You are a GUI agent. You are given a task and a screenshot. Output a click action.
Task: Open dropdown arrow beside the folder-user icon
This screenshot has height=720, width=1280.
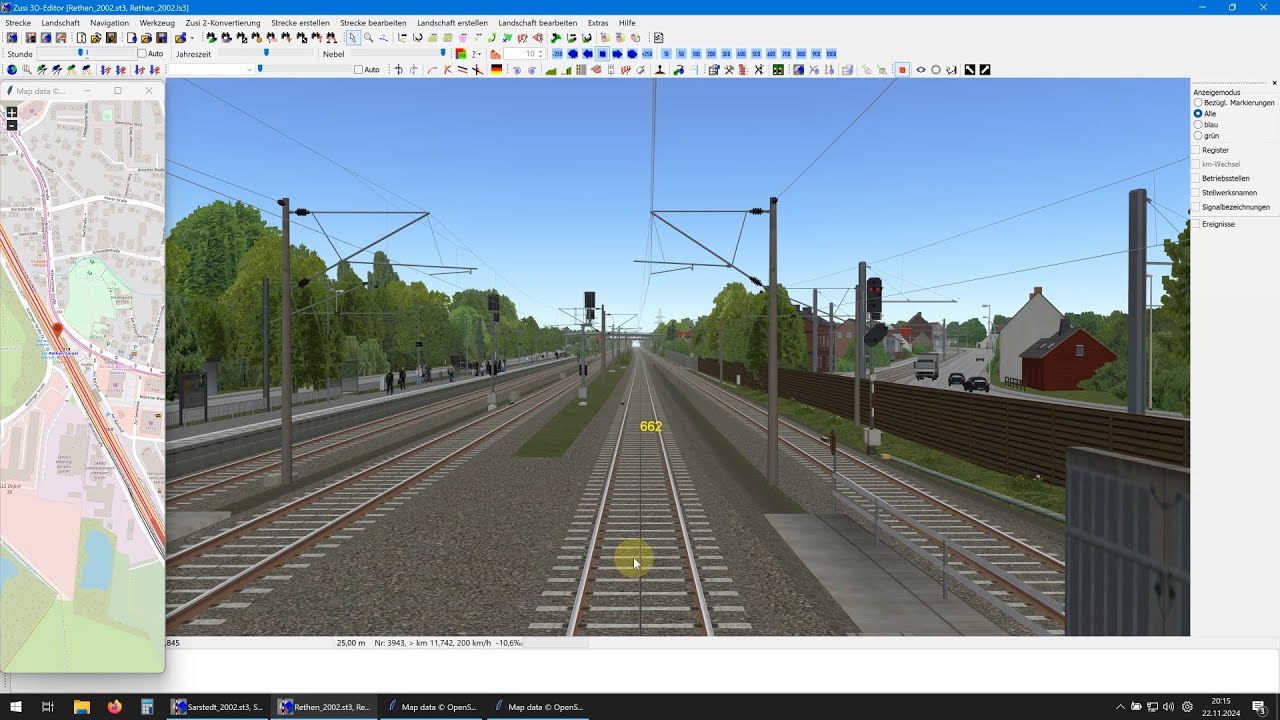click(x=192, y=38)
